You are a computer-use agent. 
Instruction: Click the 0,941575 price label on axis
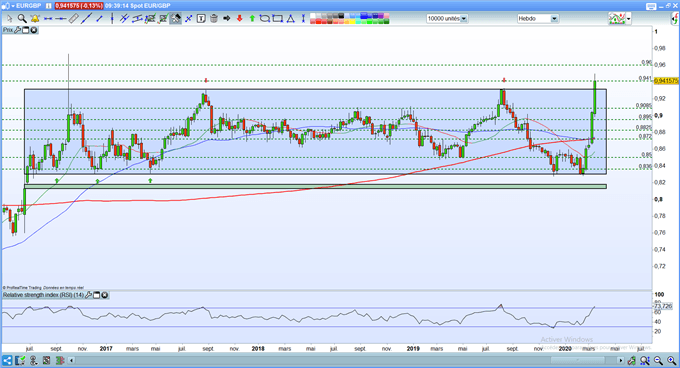tap(666, 81)
